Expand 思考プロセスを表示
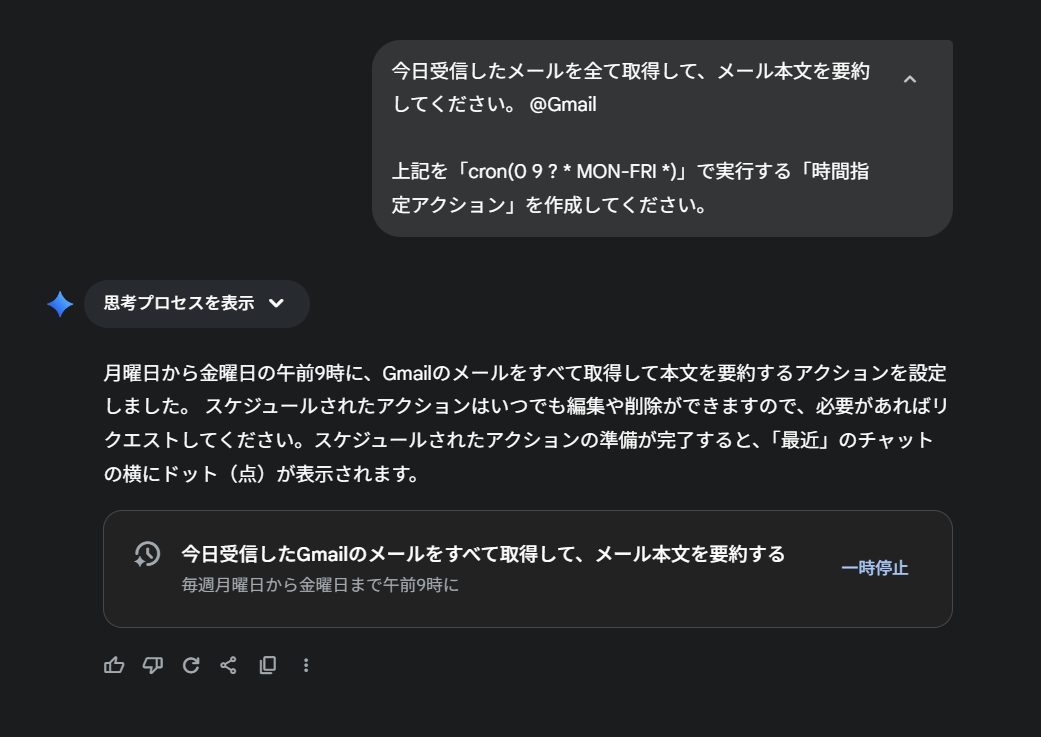 click(179, 303)
